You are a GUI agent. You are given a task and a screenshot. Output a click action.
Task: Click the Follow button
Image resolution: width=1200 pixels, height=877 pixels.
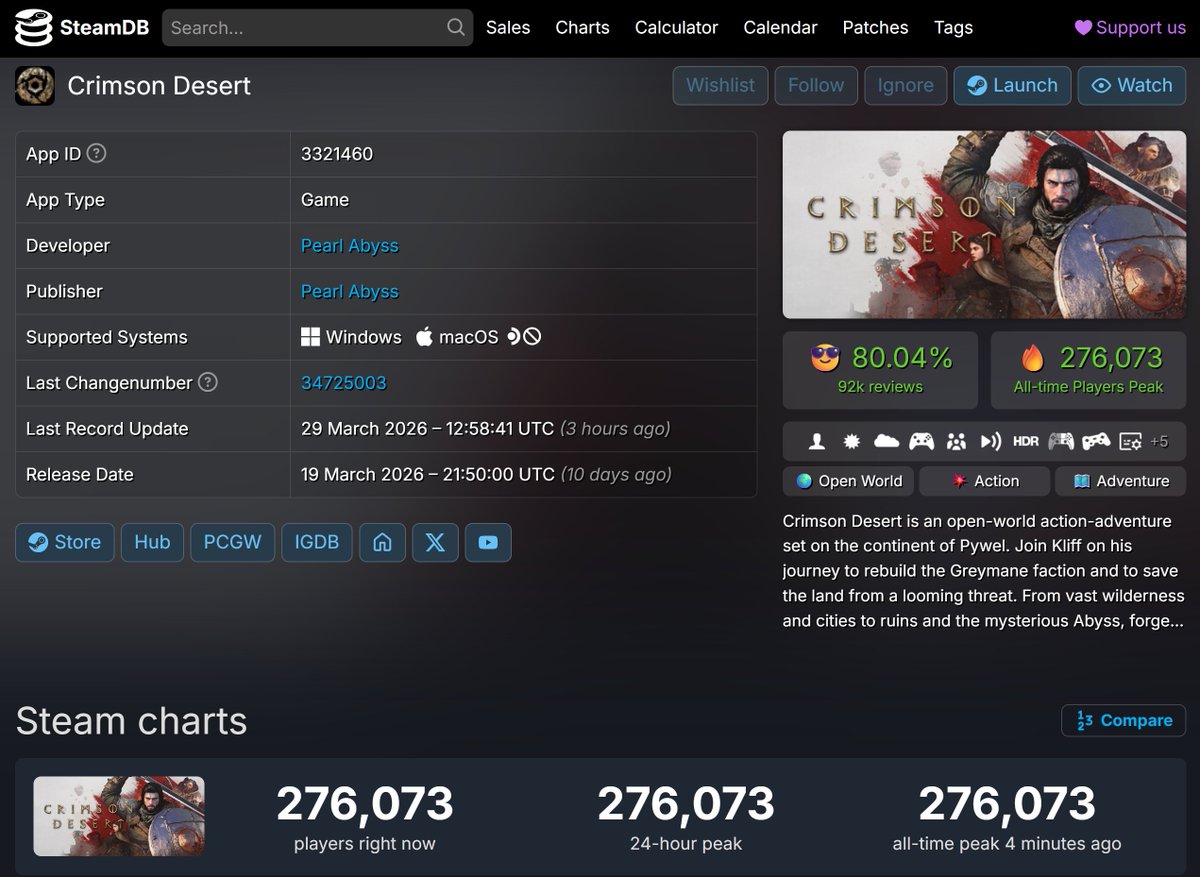click(816, 86)
